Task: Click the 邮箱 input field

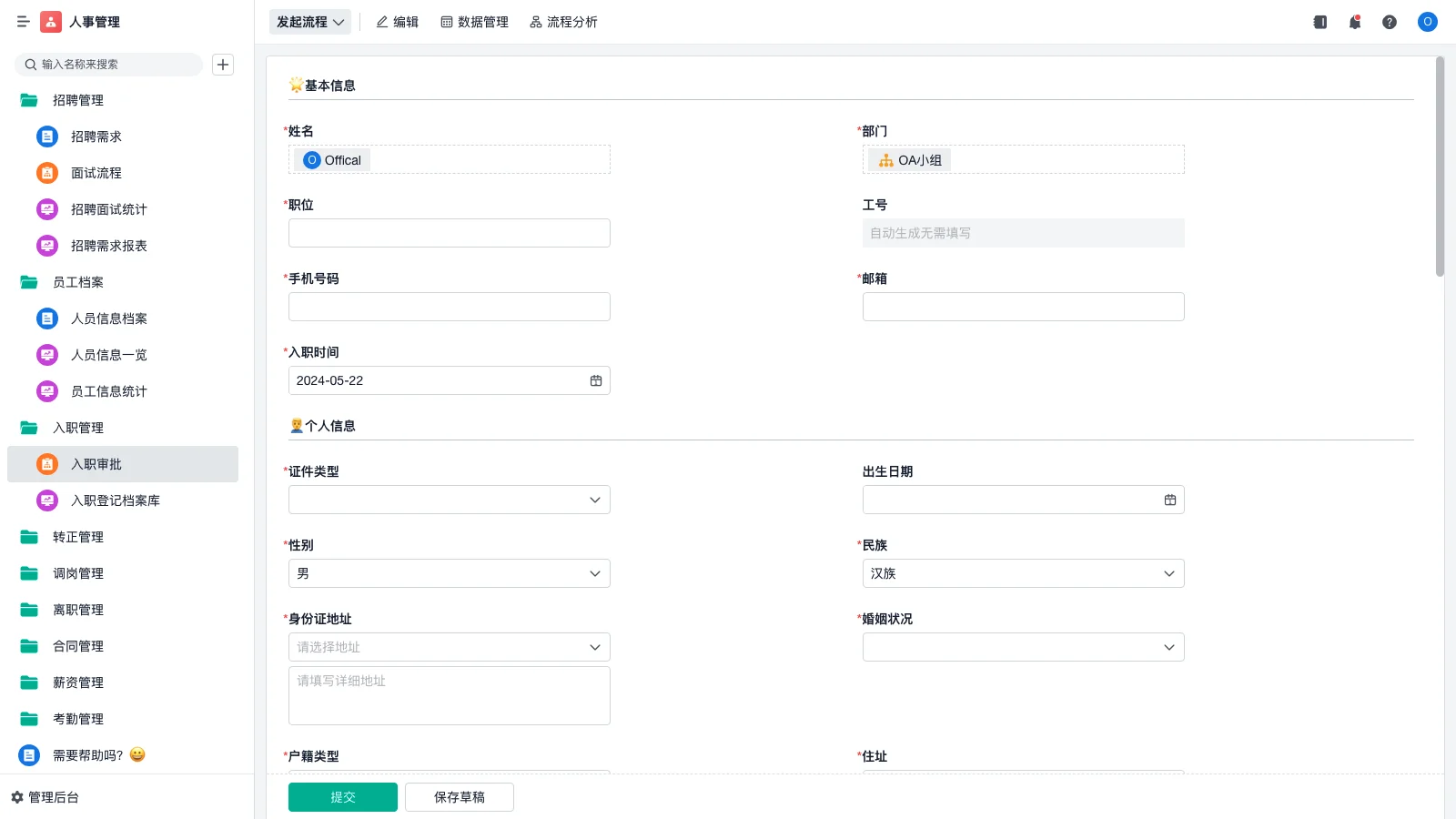Action: coord(1022,307)
